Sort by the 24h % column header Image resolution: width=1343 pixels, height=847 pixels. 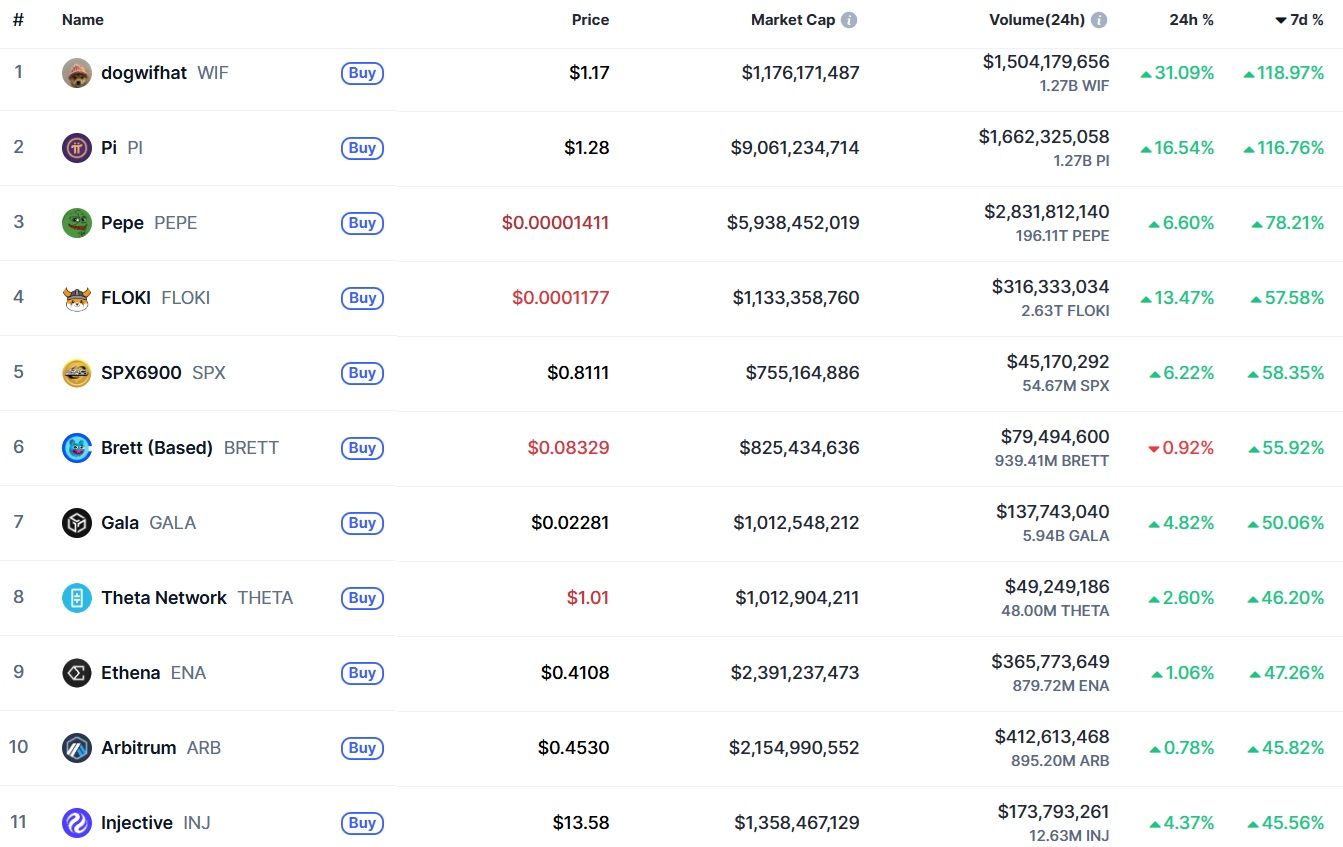point(1191,20)
